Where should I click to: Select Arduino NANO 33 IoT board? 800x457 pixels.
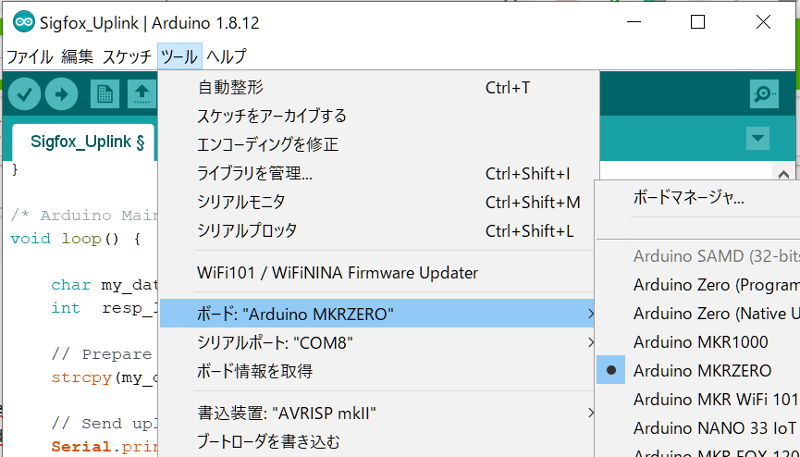pos(698,427)
